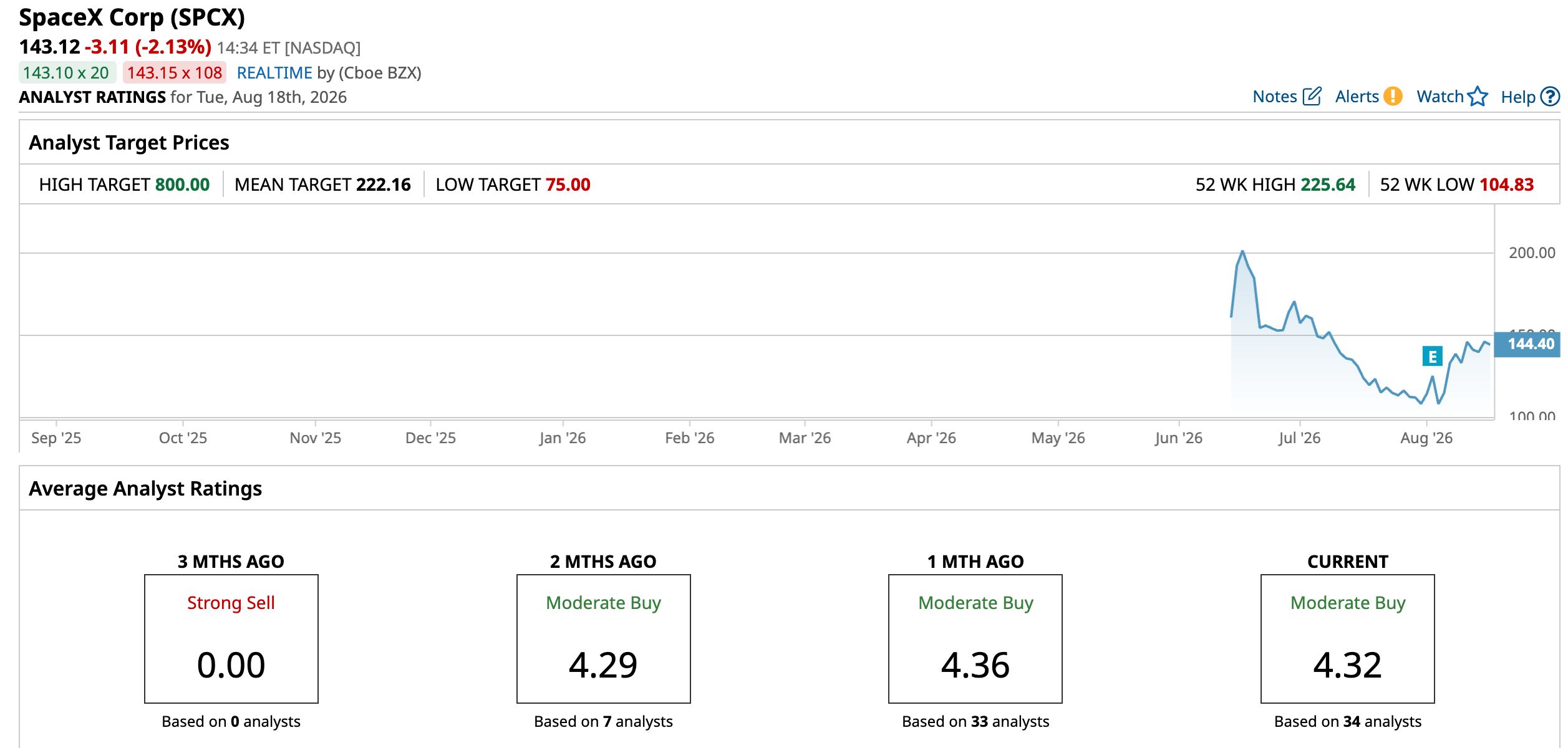Click the HIGH TARGET 800.00 value
1568x748 pixels.
point(182,185)
